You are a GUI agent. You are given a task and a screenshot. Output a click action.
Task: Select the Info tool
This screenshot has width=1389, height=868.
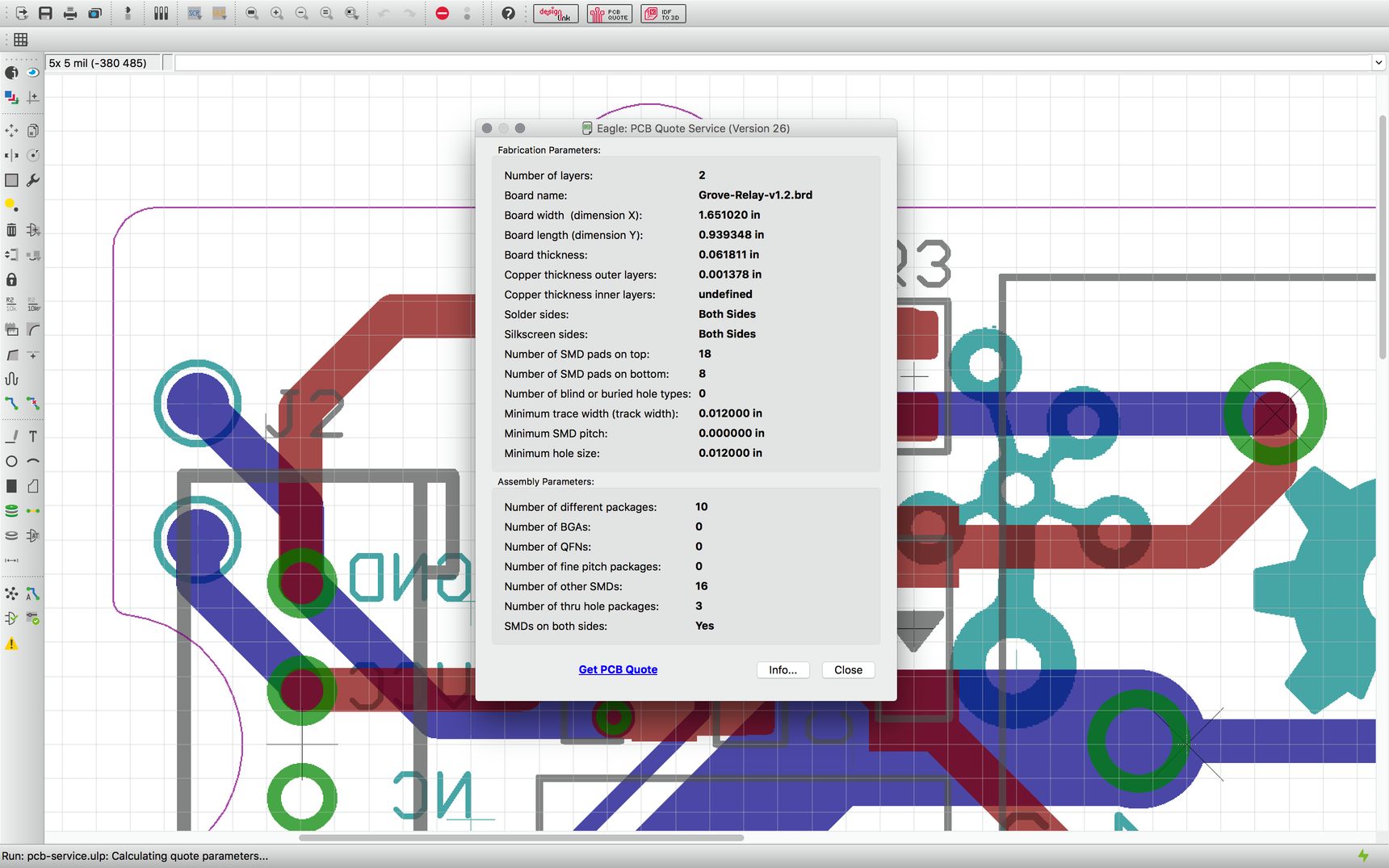pos(11,73)
